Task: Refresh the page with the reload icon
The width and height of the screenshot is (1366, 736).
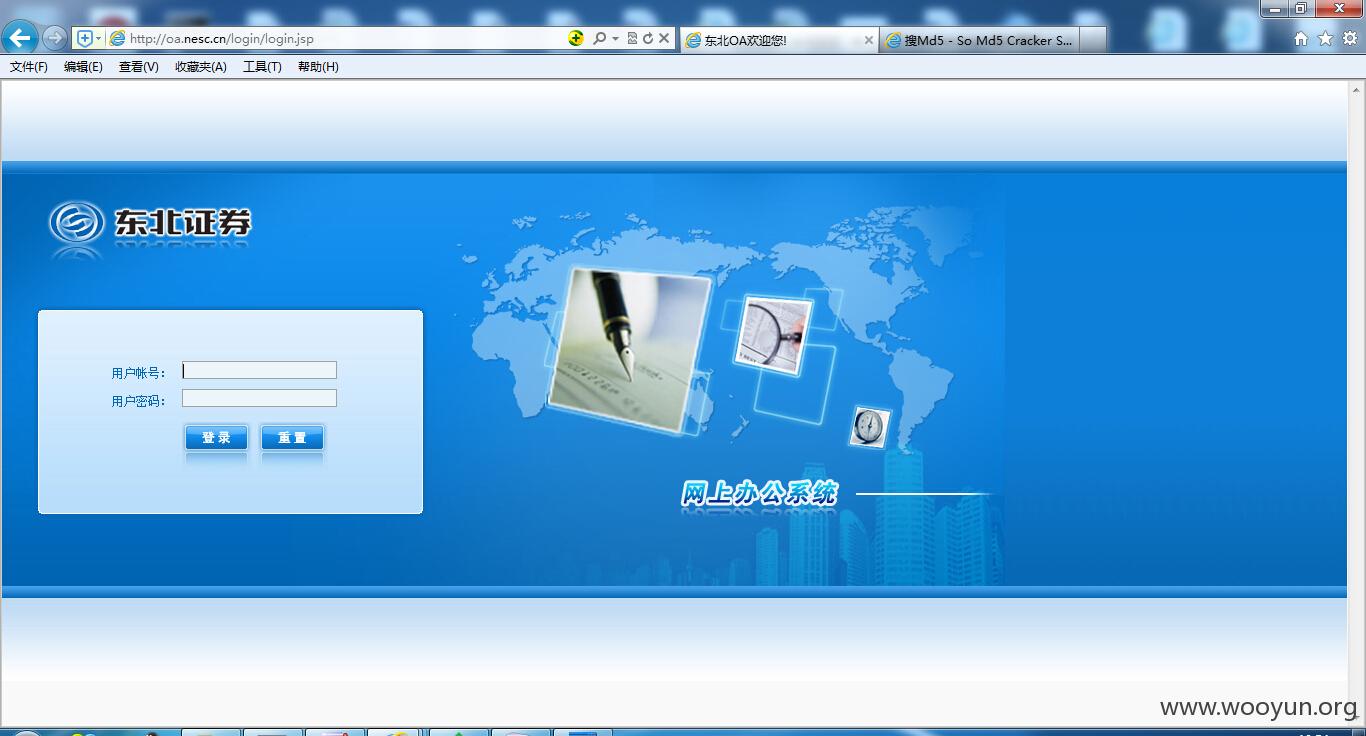Action: [647, 38]
